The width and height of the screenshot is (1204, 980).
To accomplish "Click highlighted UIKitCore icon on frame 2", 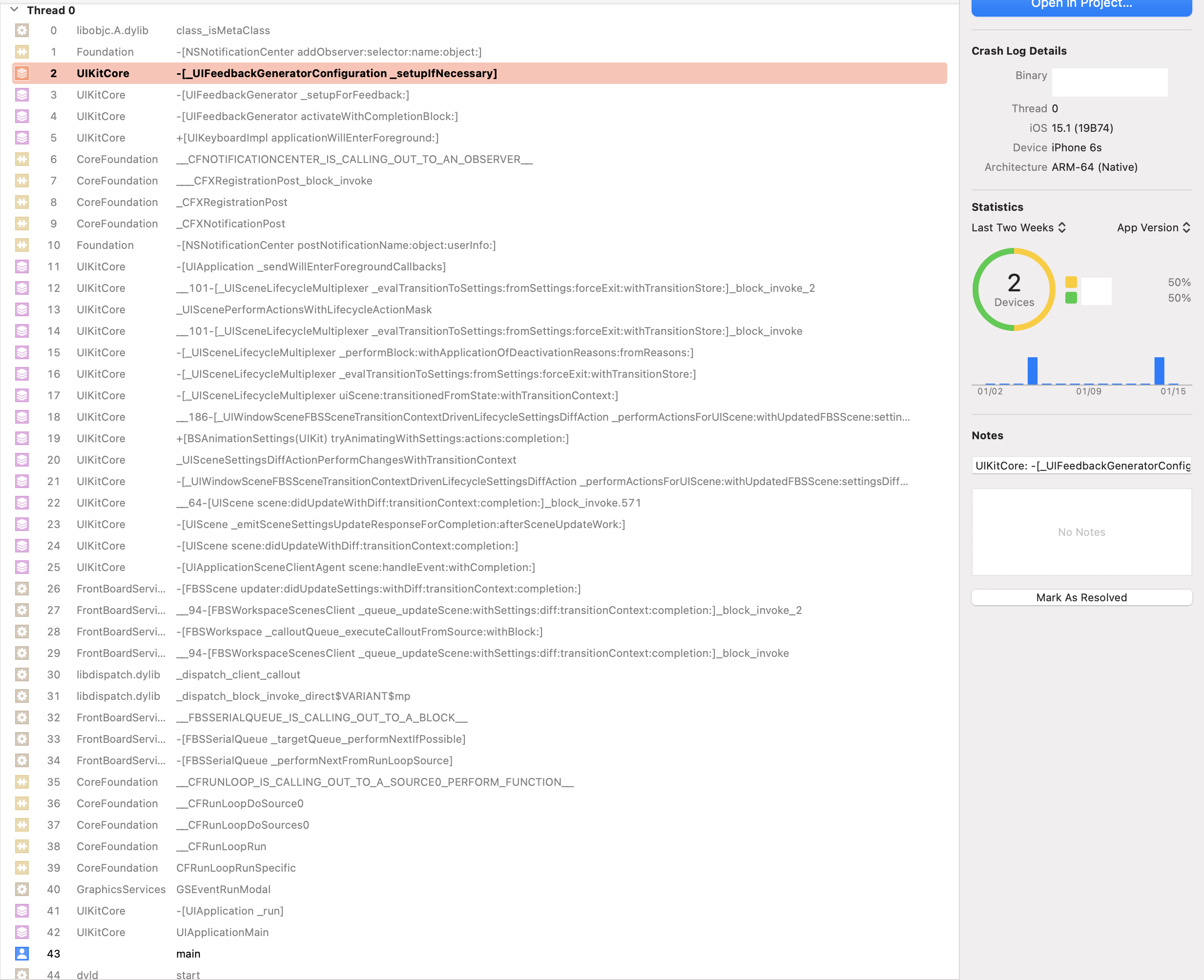I will click(22, 73).
